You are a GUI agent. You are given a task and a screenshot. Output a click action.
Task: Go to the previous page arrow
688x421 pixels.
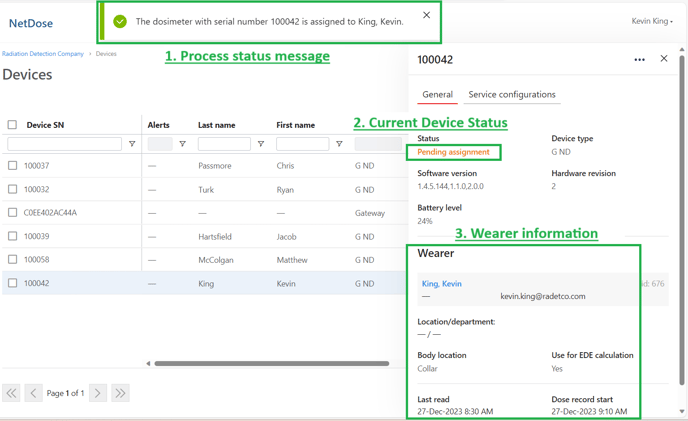tap(33, 393)
